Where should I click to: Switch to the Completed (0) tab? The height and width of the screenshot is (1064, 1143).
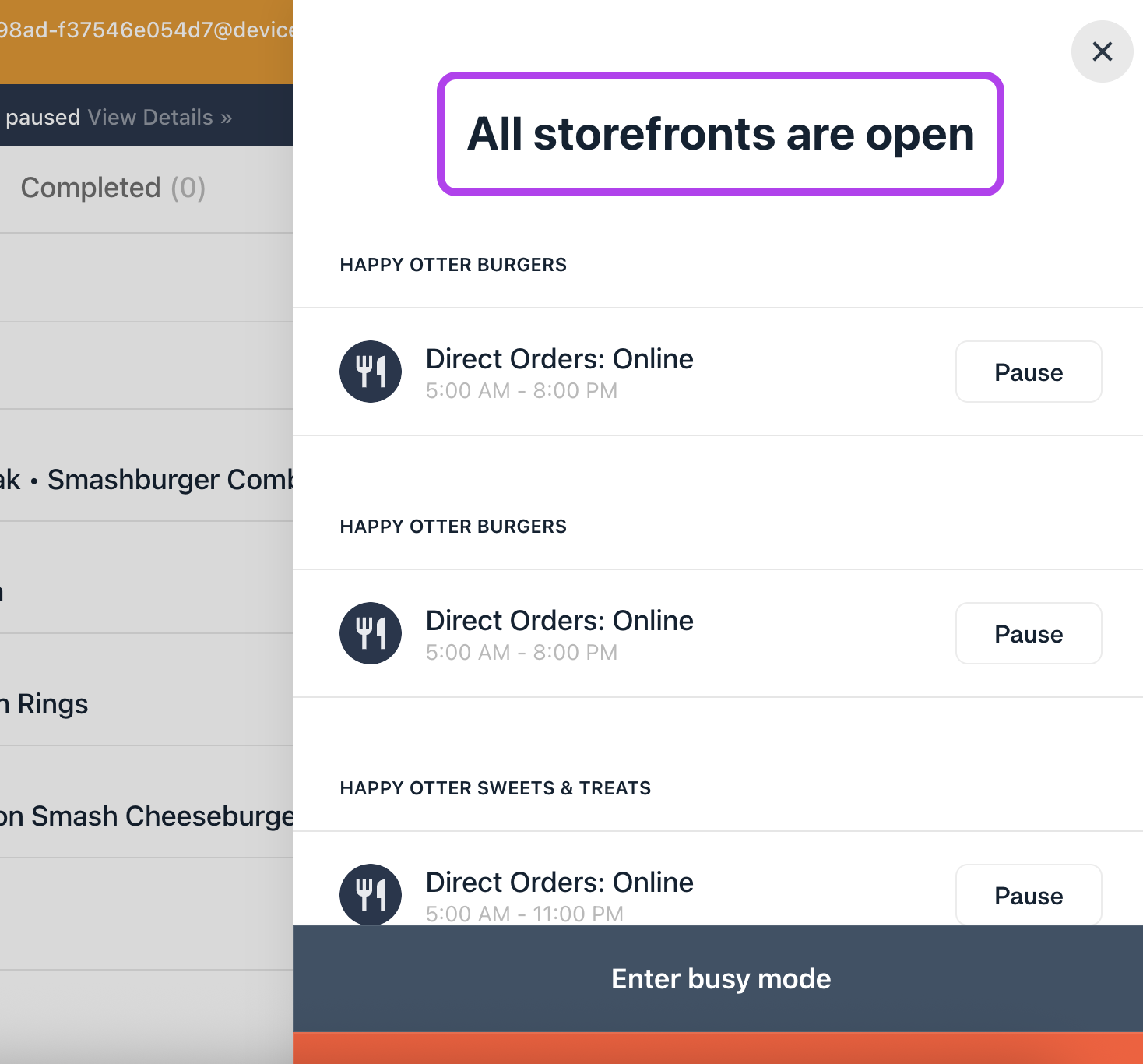point(113,188)
